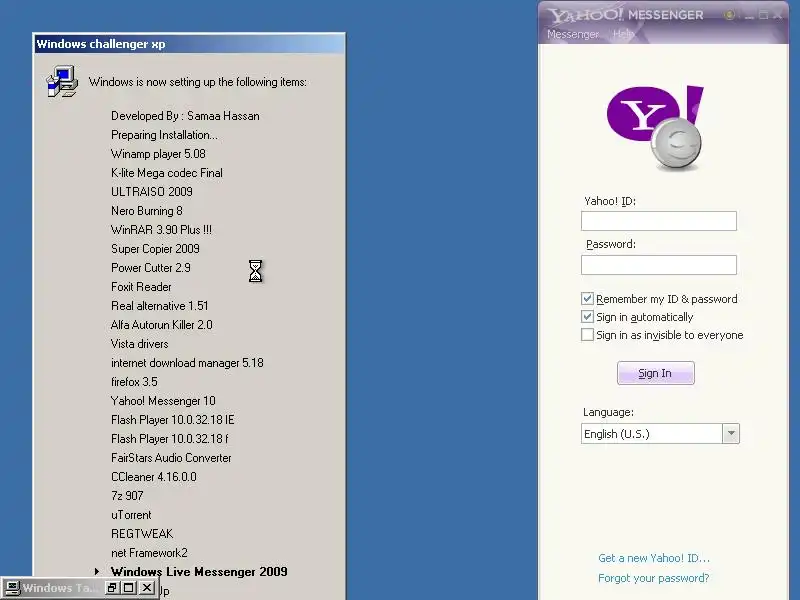
Task: Open the Messenger menu
Action: (572, 34)
